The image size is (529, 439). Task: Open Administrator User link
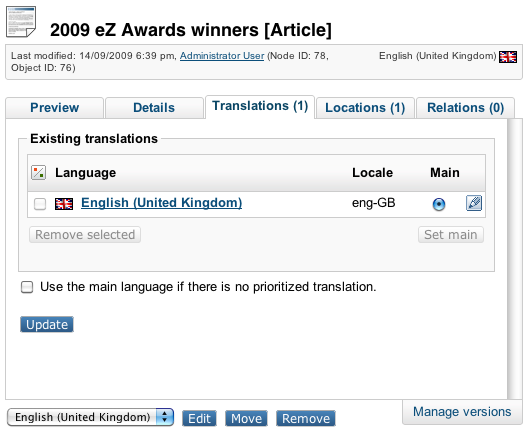222,56
